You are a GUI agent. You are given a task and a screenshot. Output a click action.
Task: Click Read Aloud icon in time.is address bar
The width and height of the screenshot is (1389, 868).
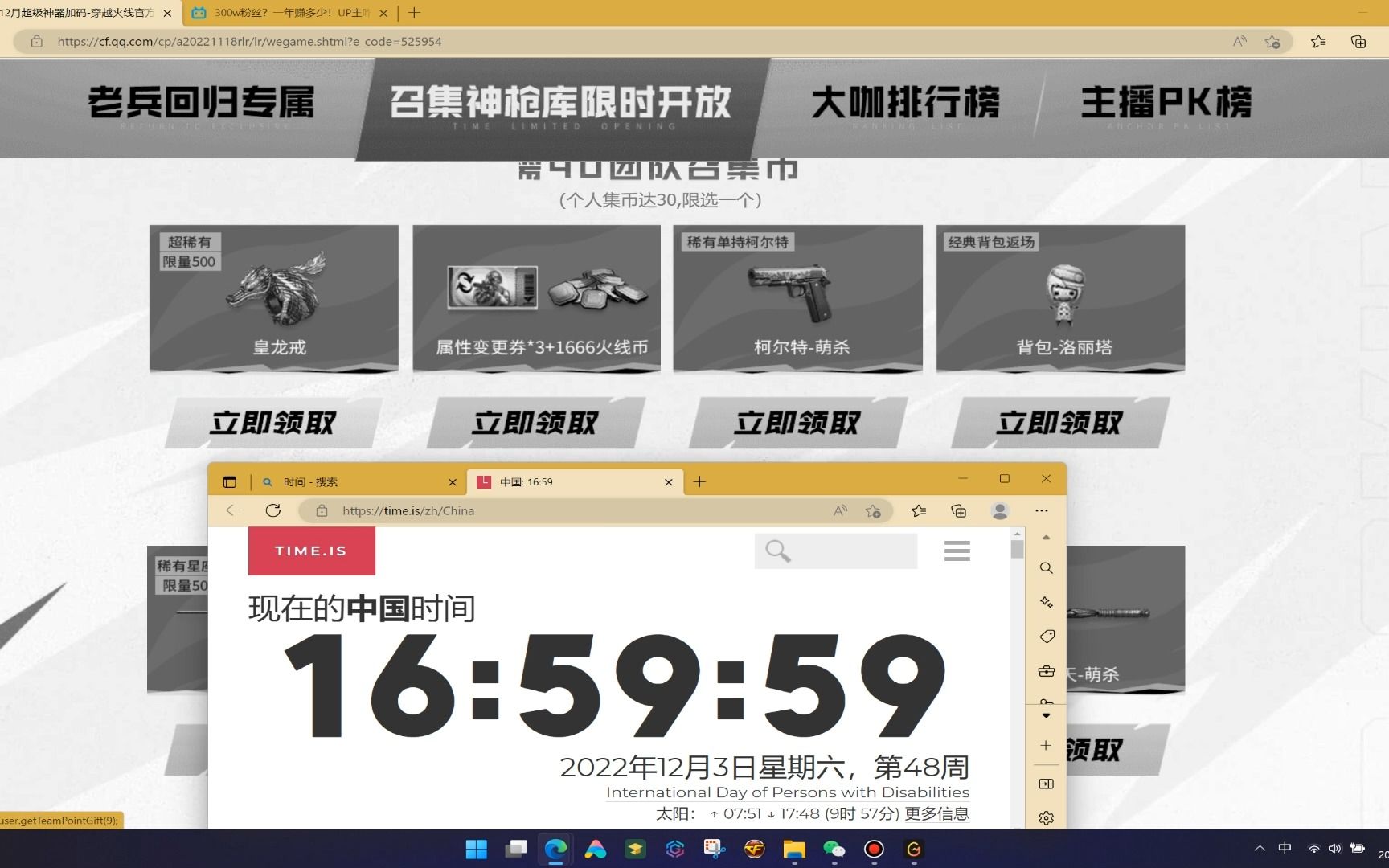840,510
